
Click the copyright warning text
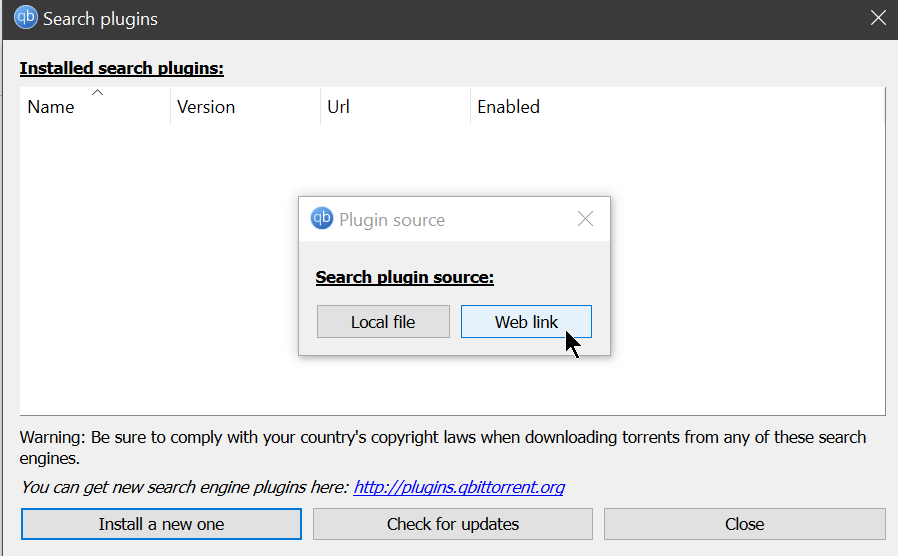[x=443, y=448]
